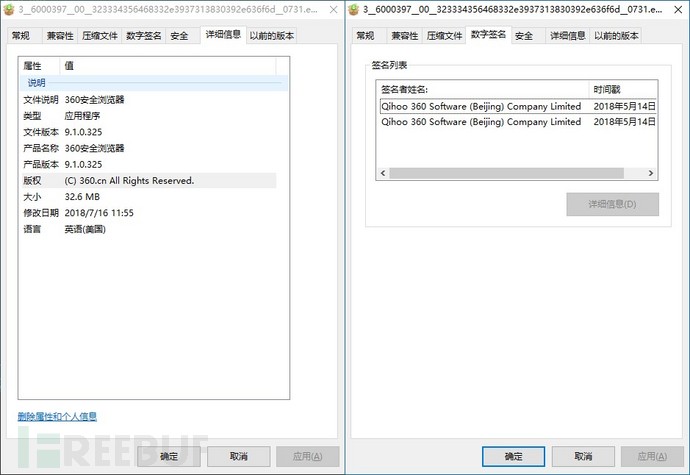Select second Qihoo 360 Software signature row
This screenshot has height=475, width=690.
(518, 122)
